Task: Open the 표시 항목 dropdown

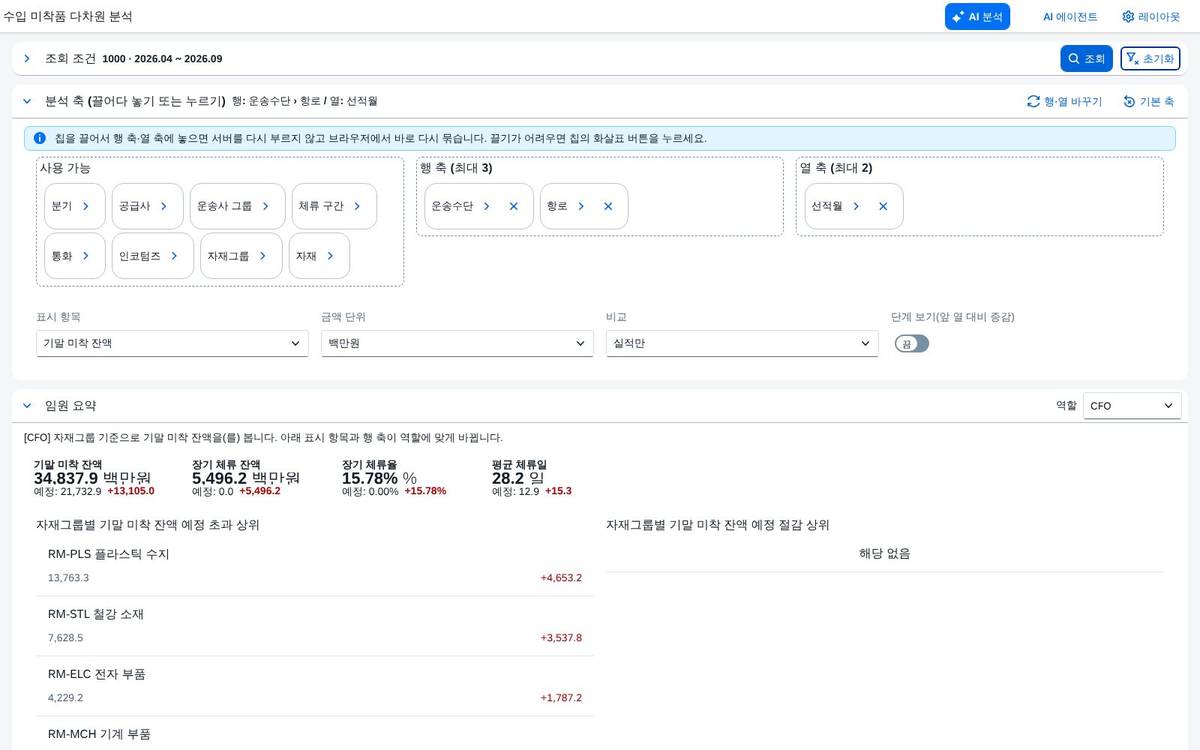Action: click(172, 343)
